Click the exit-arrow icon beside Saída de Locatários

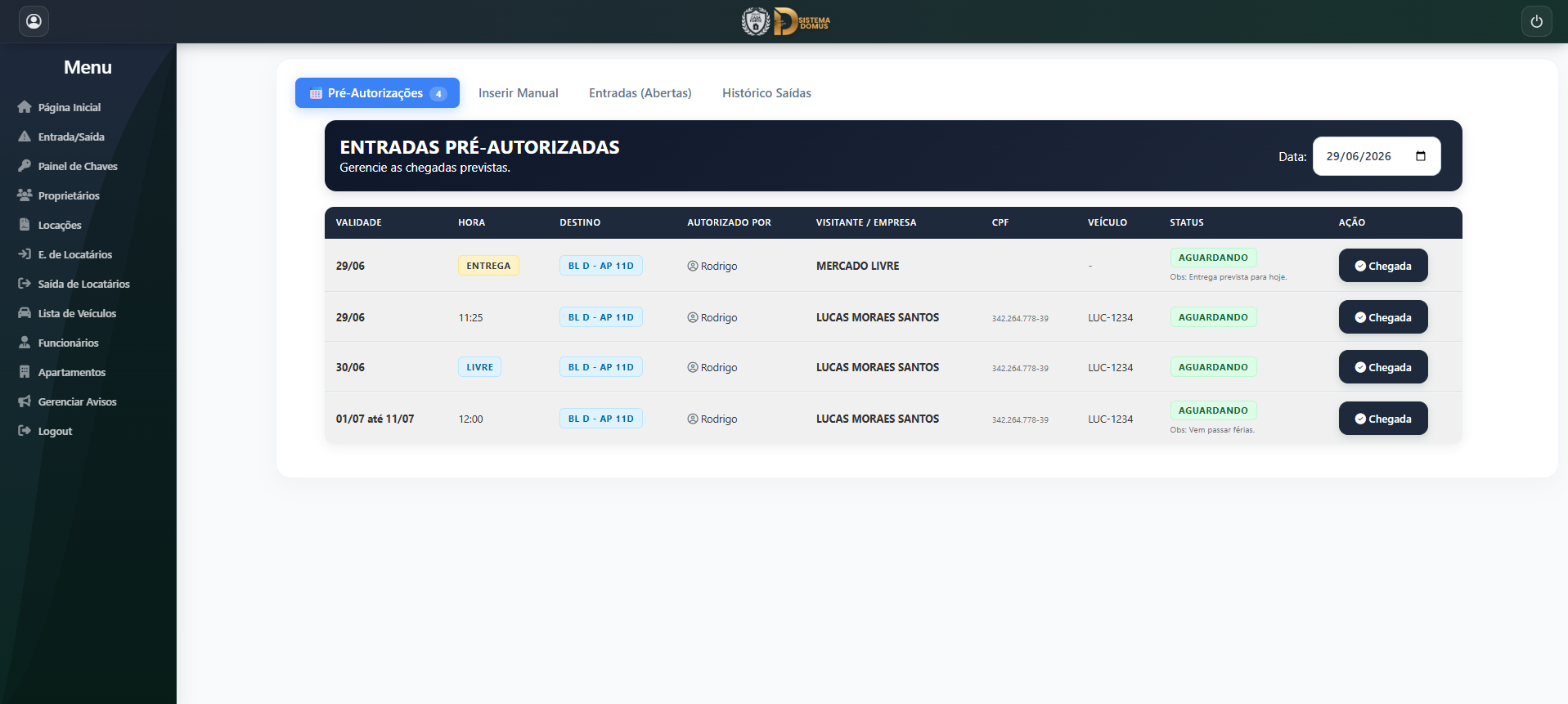(x=25, y=284)
